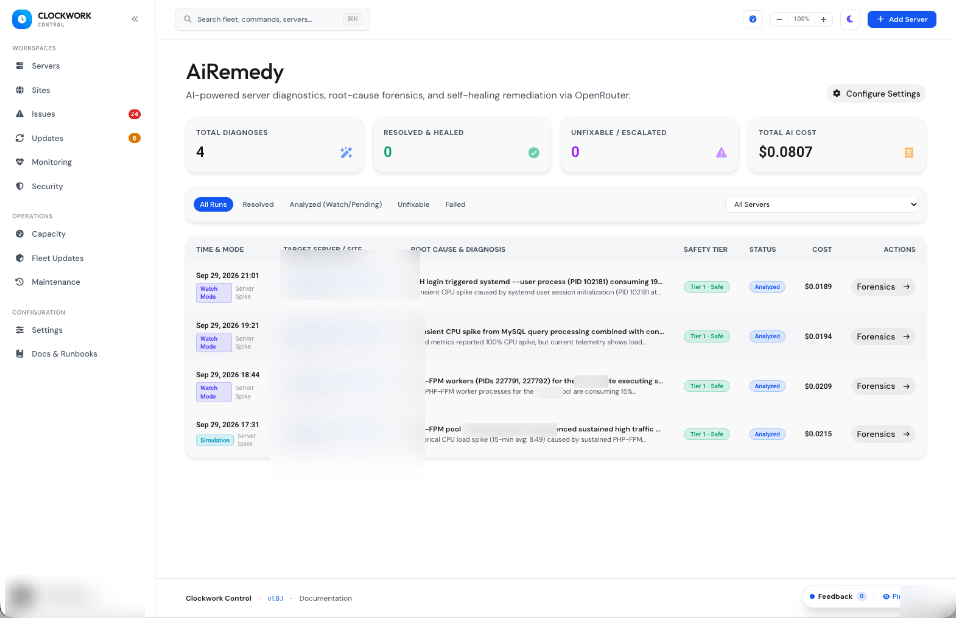Open Security section in sidebar
956x618 pixels.
click(x=48, y=186)
